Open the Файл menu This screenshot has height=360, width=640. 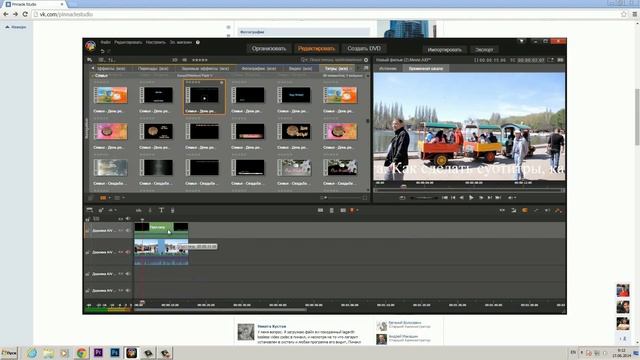[106, 42]
